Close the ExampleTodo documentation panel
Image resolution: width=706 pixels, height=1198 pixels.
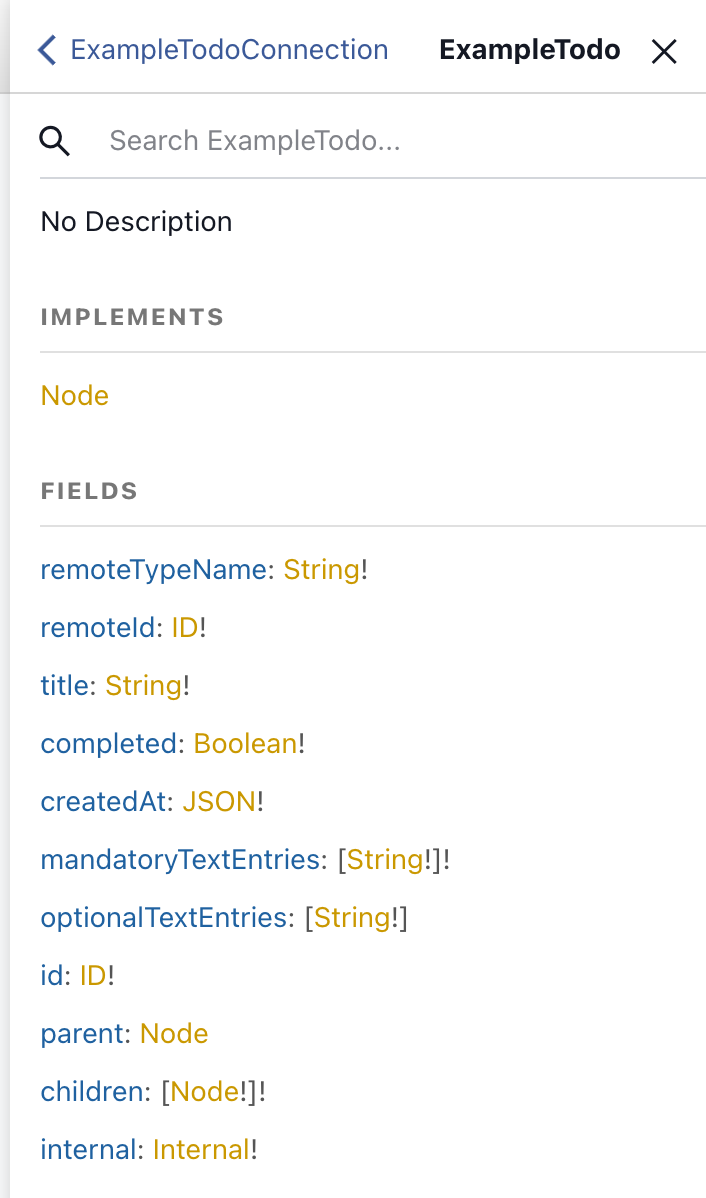pyautogui.click(x=664, y=51)
